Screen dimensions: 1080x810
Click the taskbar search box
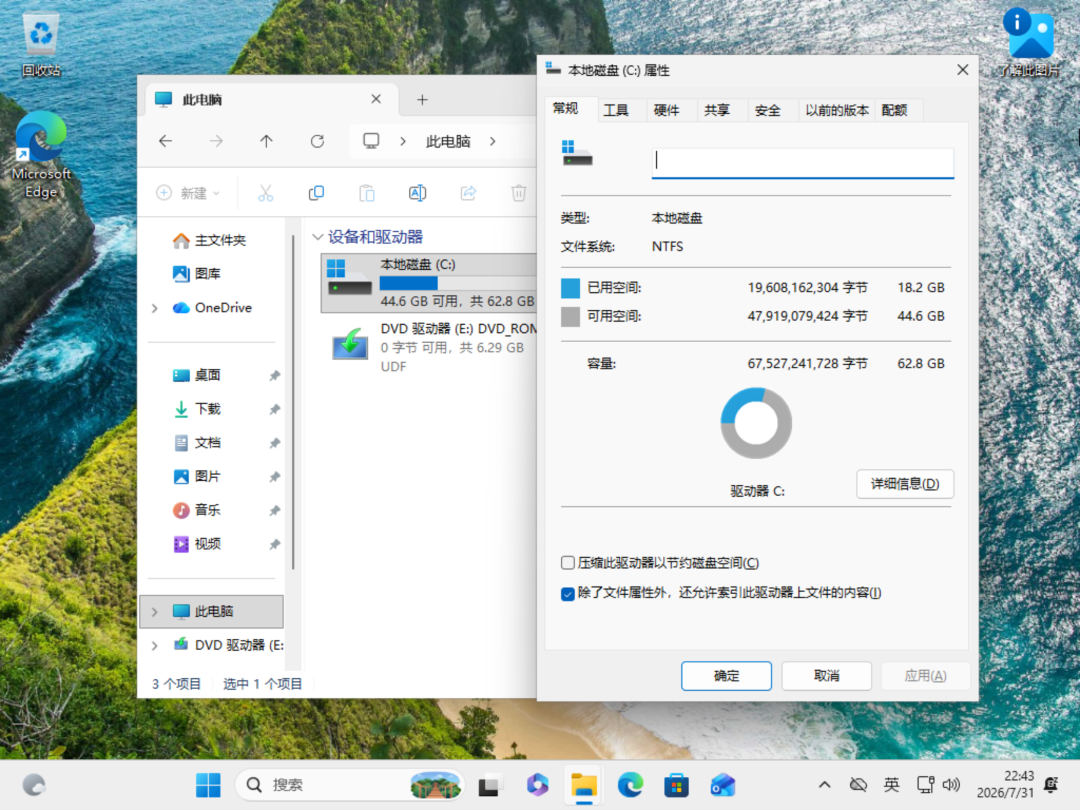349,785
